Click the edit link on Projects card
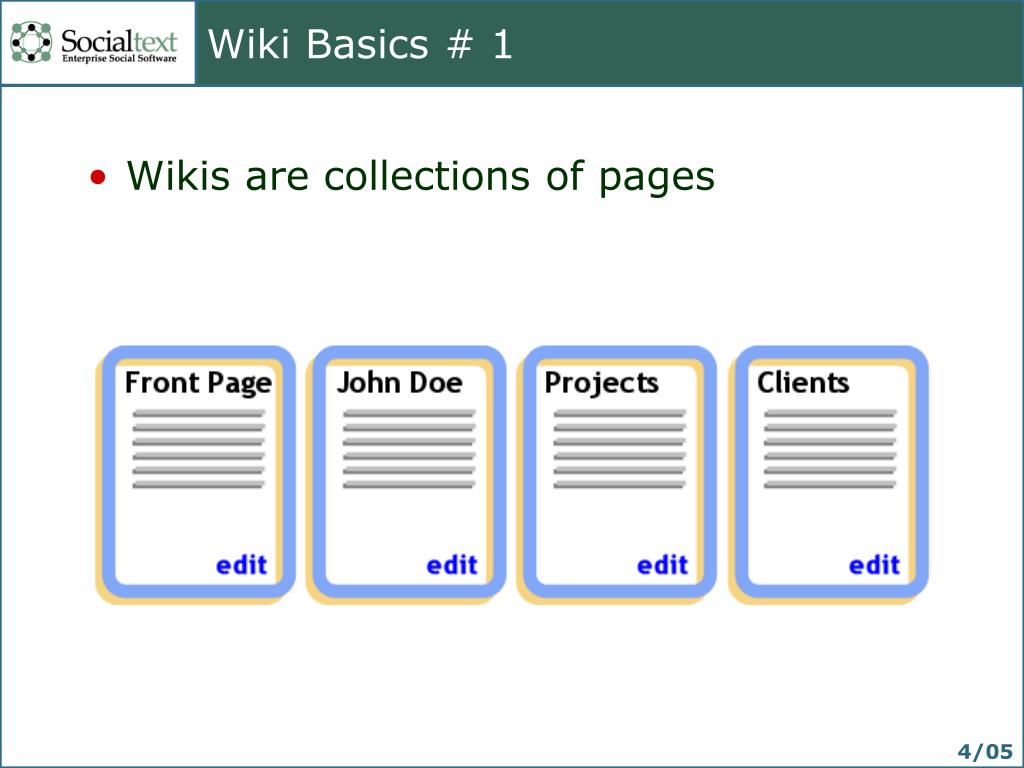 [663, 565]
